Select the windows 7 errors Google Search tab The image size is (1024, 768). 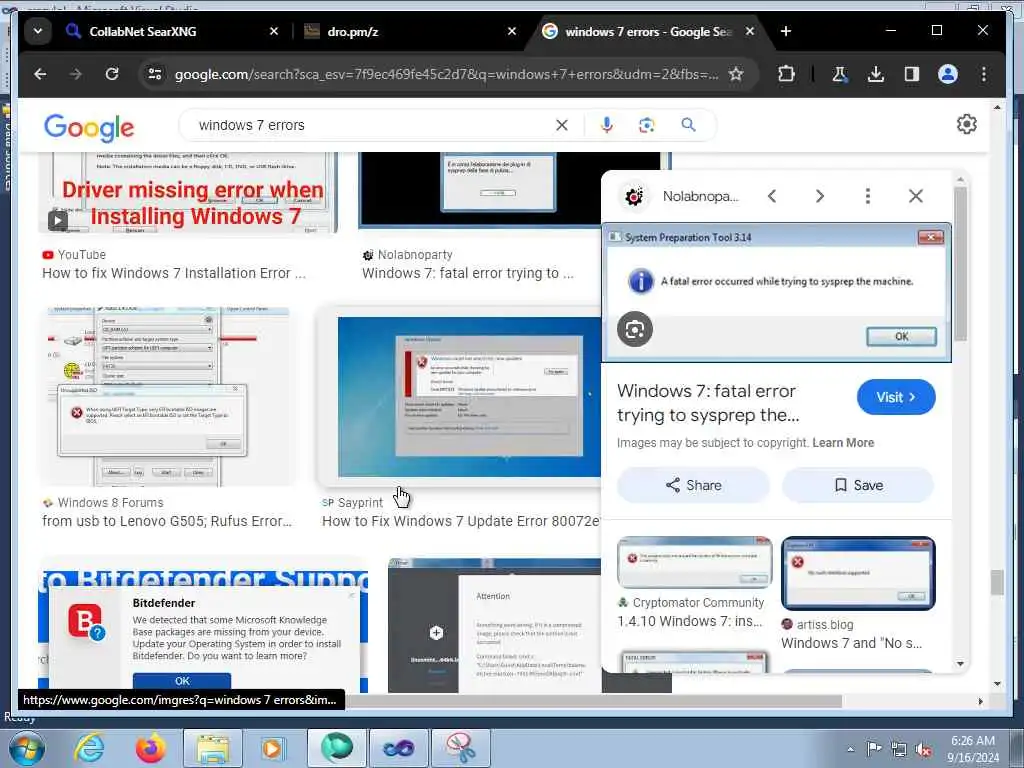(x=647, y=31)
